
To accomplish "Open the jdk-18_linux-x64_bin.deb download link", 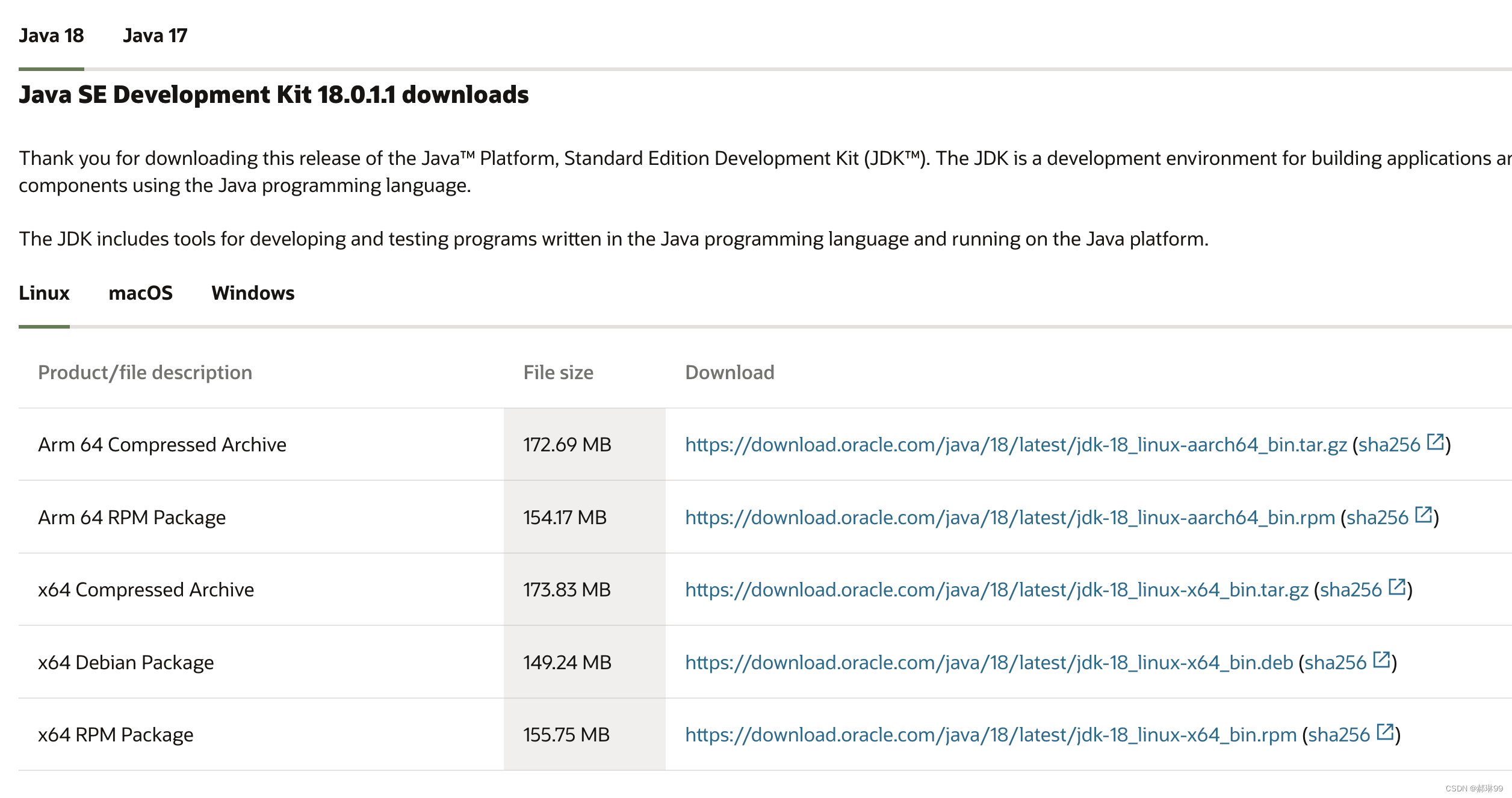I will pyautogui.click(x=989, y=663).
